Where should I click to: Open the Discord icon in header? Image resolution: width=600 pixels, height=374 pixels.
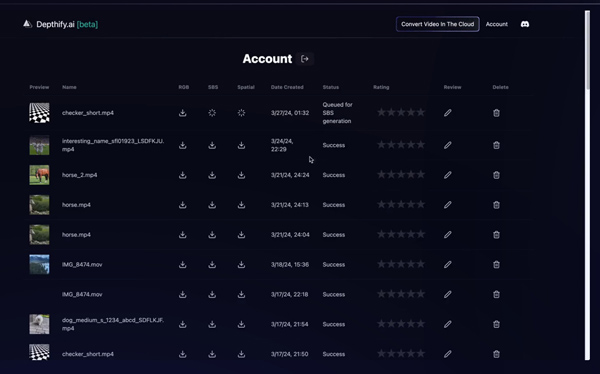click(x=525, y=24)
